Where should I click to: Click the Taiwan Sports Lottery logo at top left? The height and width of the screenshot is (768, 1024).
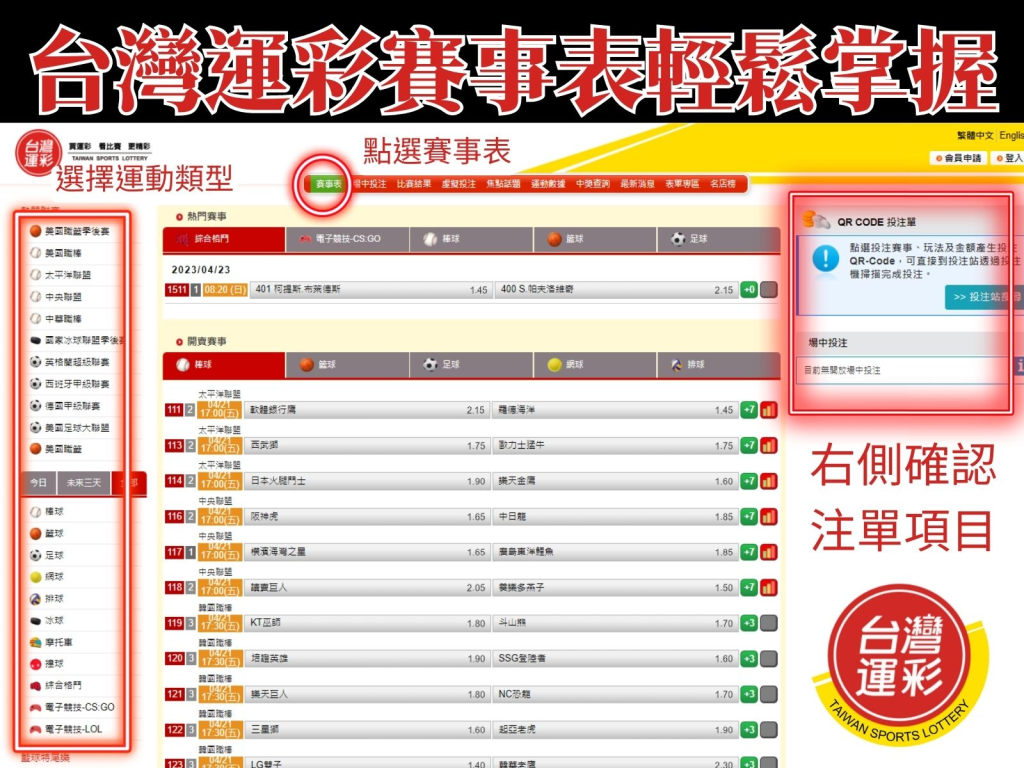[39, 154]
